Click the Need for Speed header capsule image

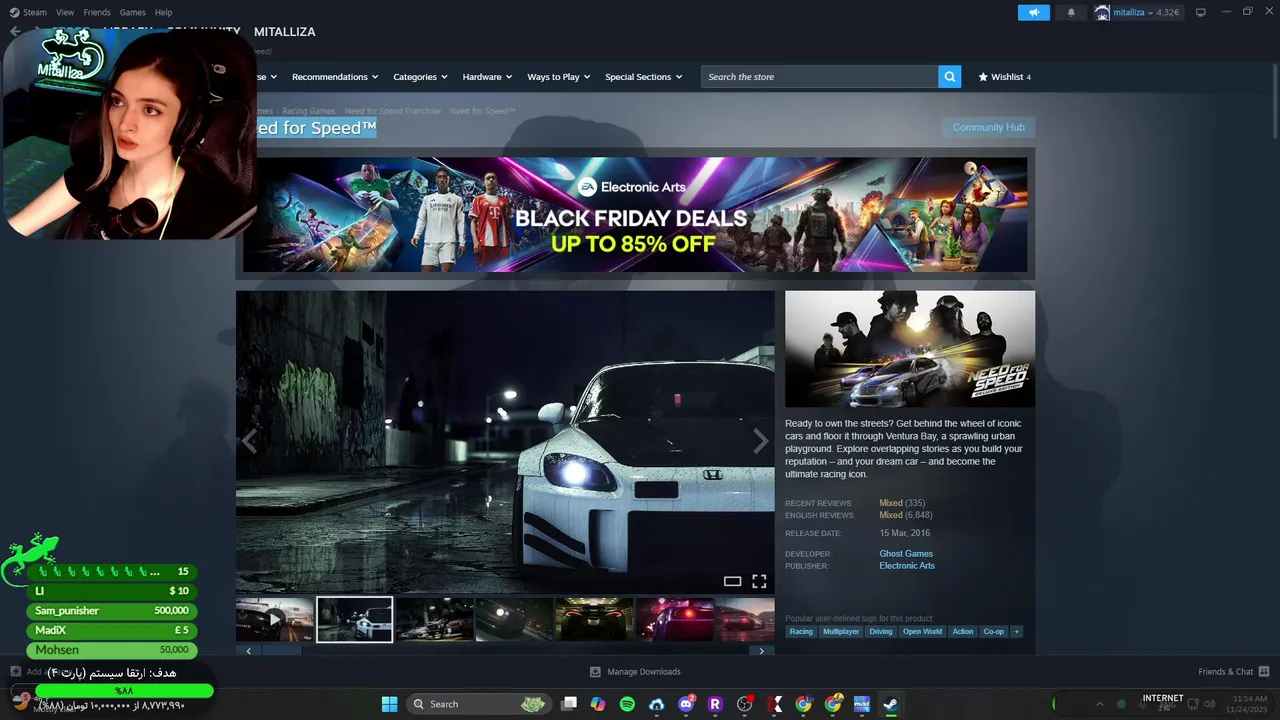tap(910, 349)
